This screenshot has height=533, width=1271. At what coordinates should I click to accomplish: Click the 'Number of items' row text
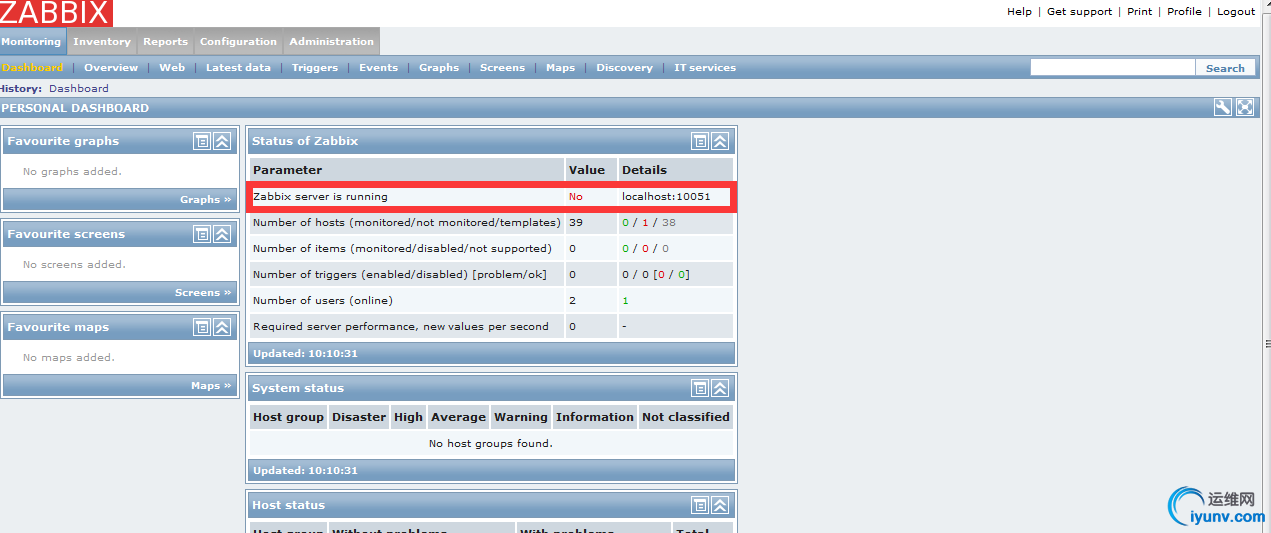[x=402, y=249]
